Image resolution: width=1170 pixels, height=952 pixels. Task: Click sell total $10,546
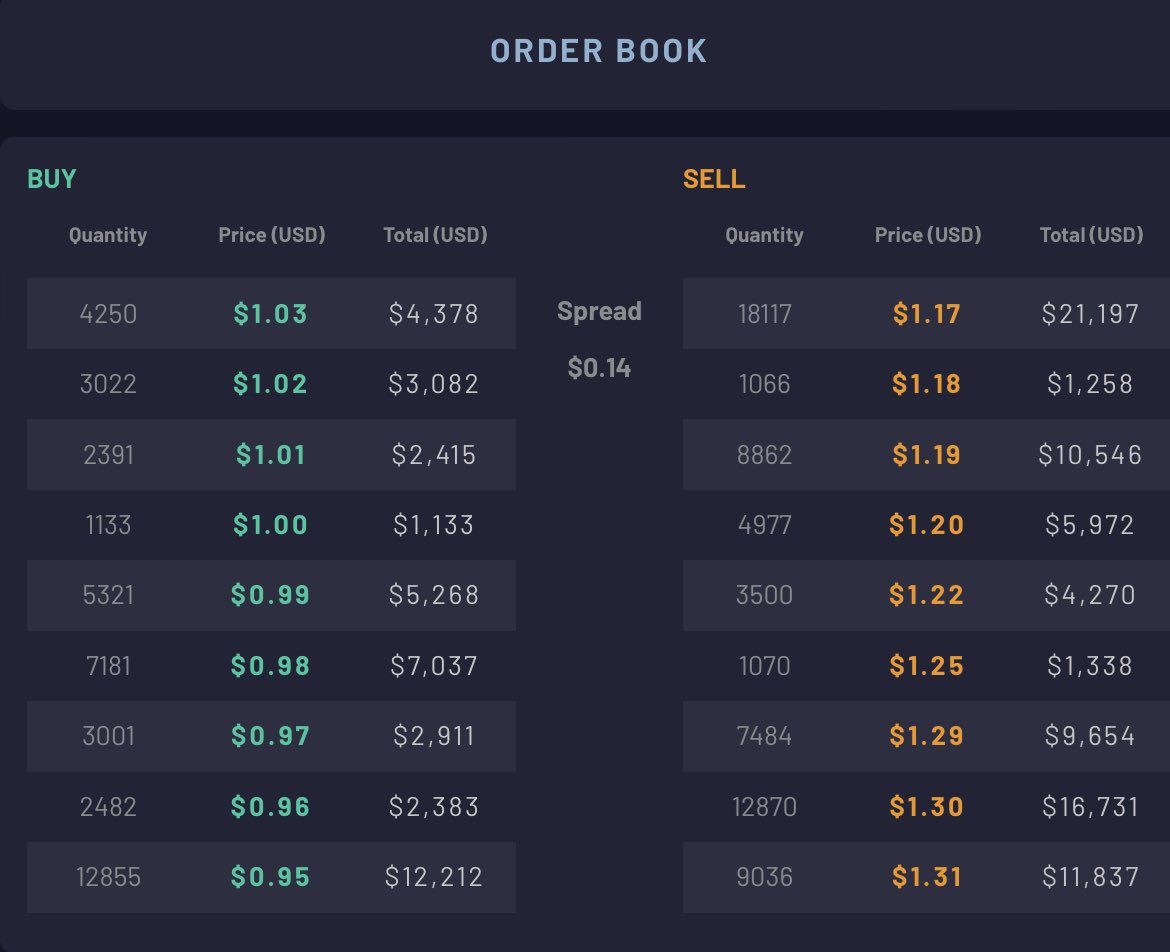pos(1090,454)
